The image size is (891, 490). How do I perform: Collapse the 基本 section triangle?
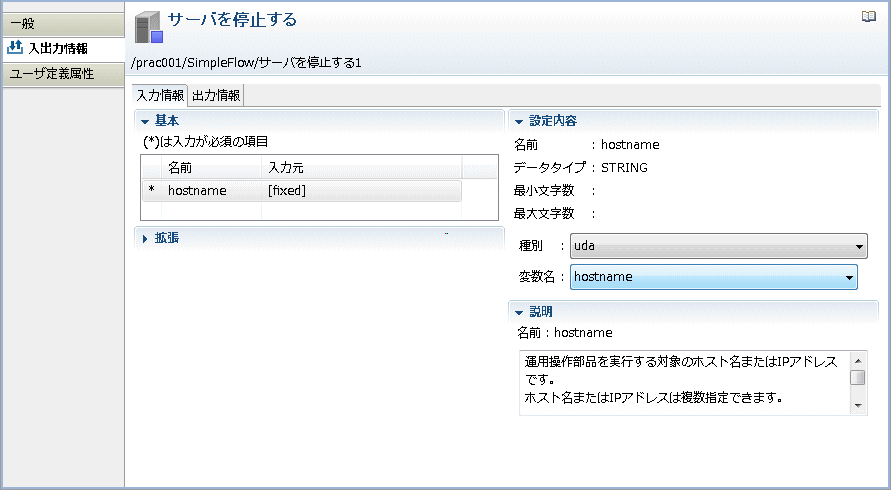tap(144, 121)
